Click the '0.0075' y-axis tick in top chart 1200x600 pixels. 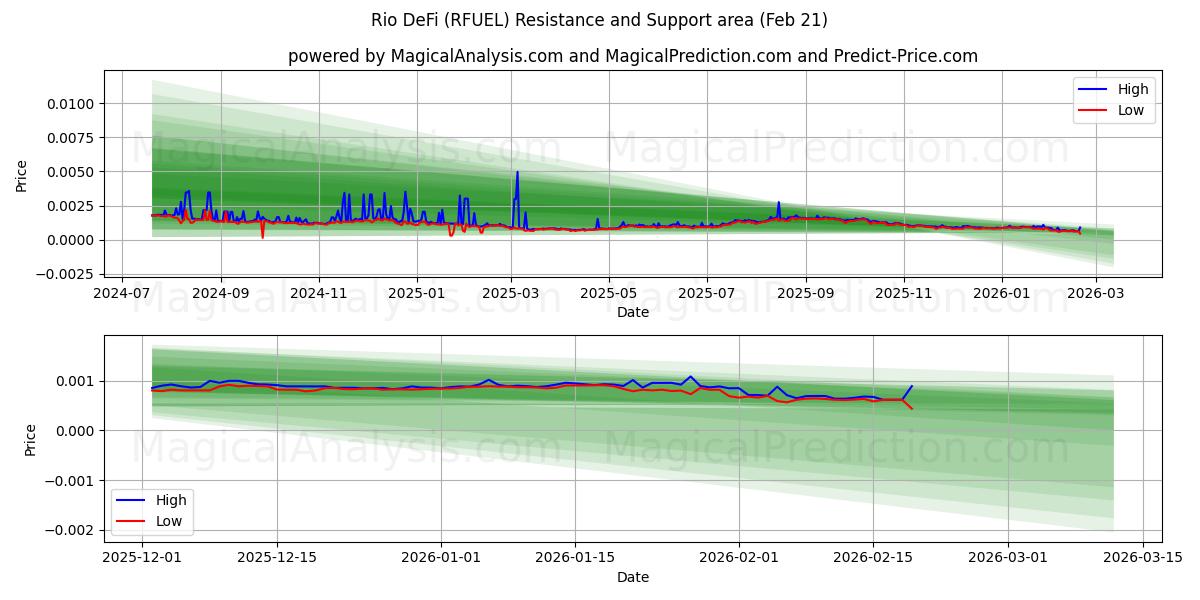pyautogui.click(x=73, y=138)
